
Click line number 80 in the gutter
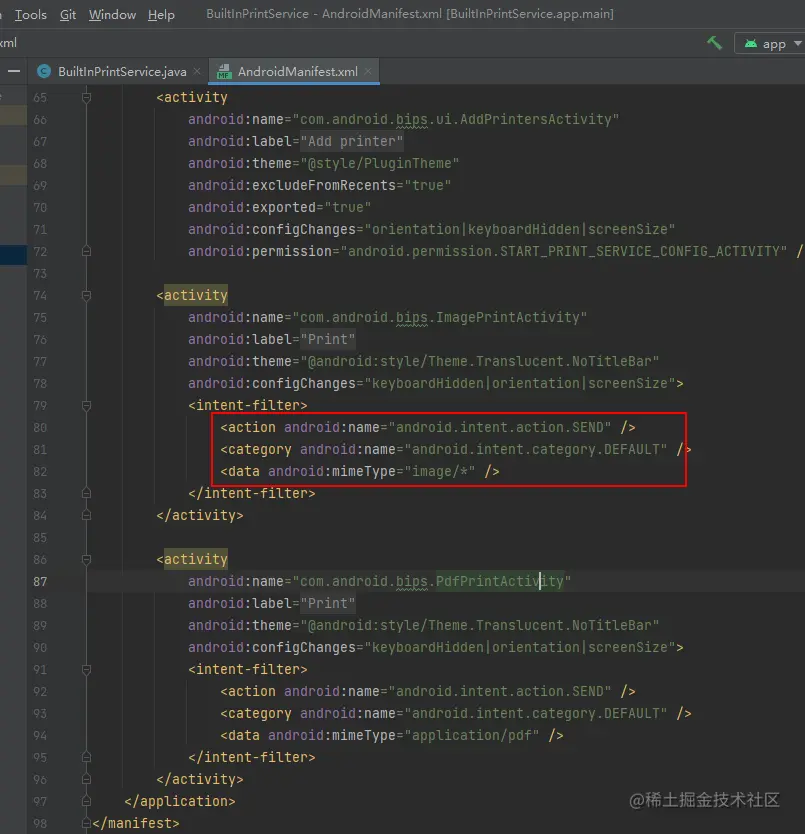click(40, 428)
